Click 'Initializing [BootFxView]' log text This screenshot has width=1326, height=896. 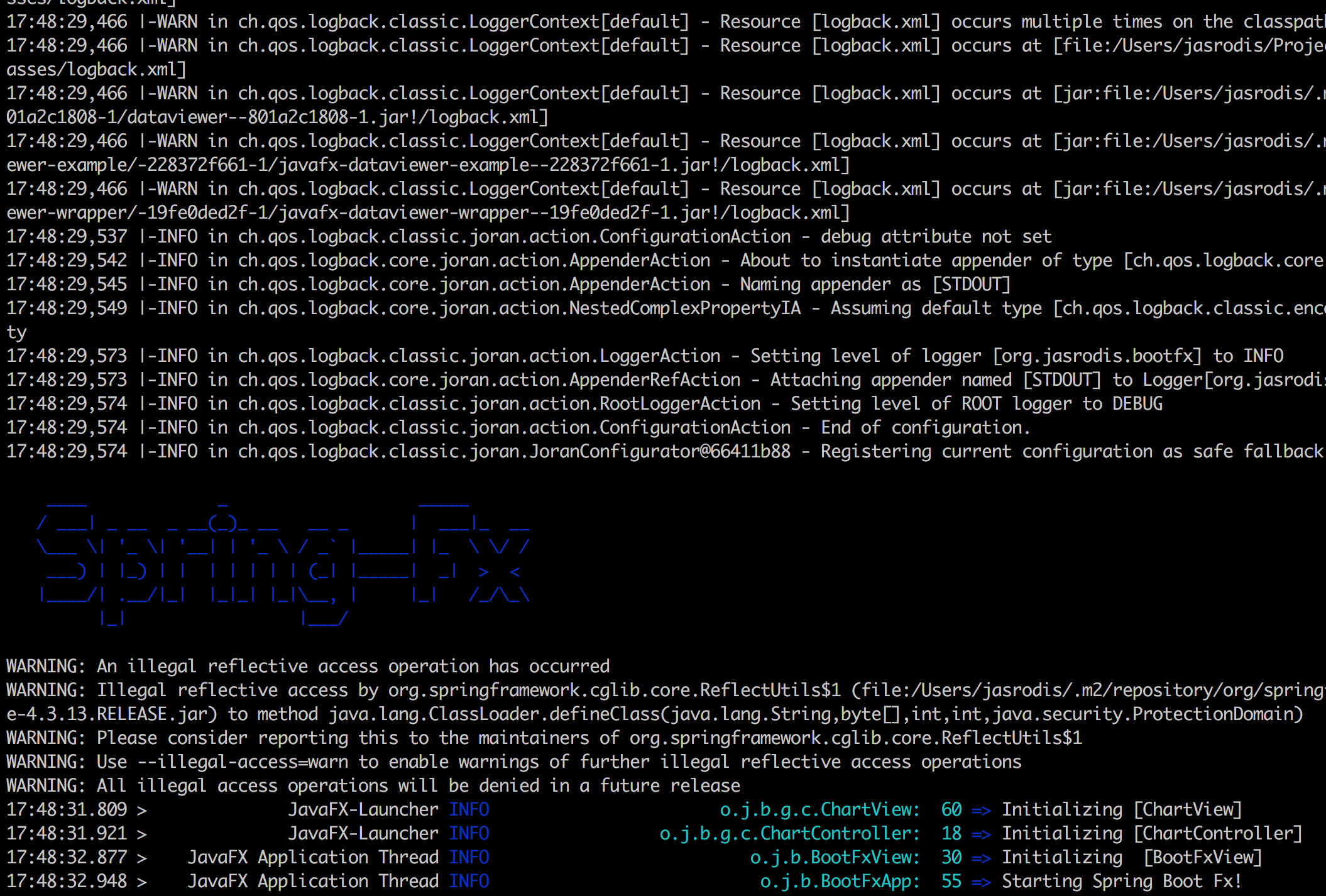[x=1131, y=857]
